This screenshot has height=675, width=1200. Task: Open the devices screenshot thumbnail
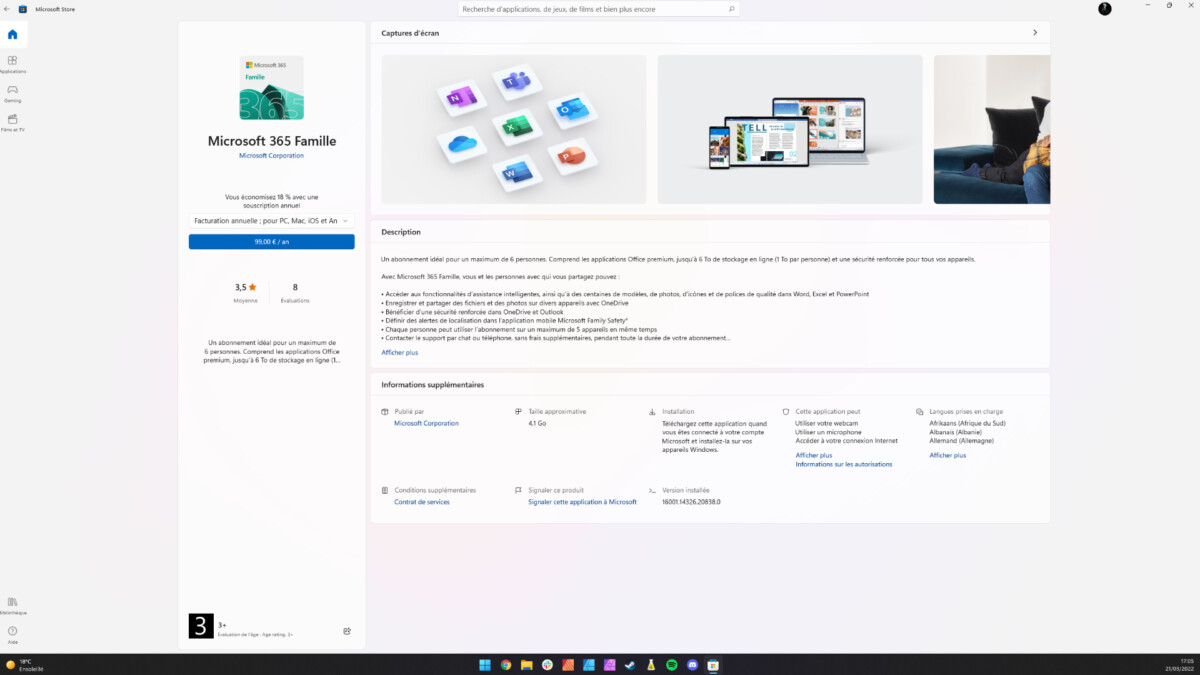(x=790, y=129)
